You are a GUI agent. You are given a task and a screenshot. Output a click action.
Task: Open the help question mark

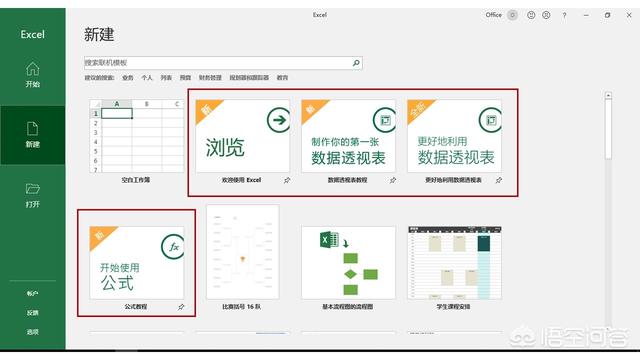coord(564,15)
